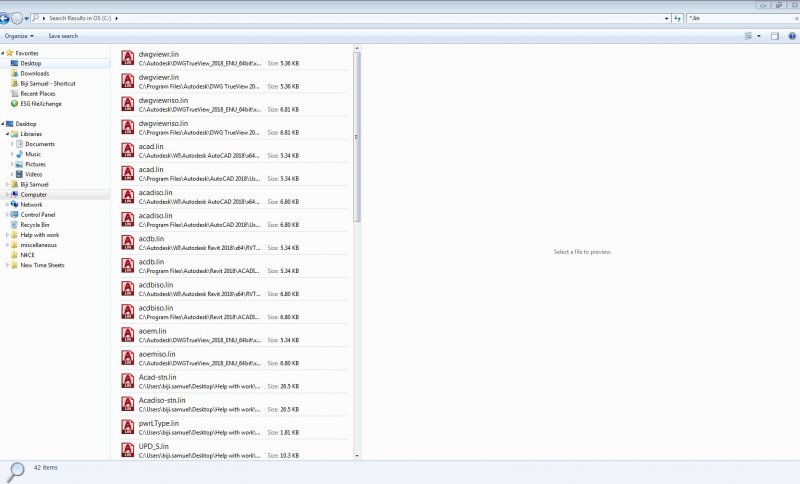Select the UPD_S.lin file icon

[128, 450]
